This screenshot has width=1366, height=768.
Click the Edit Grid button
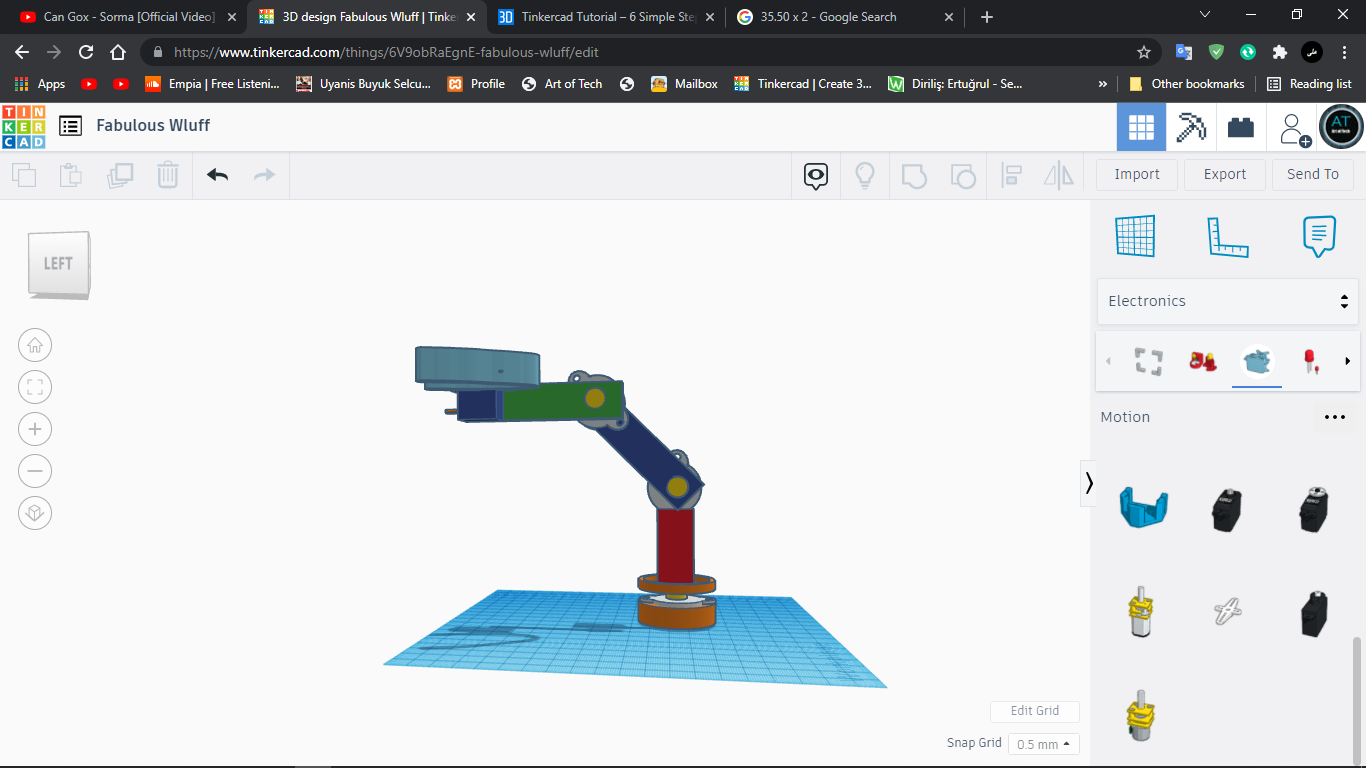pyautogui.click(x=1034, y=711)
